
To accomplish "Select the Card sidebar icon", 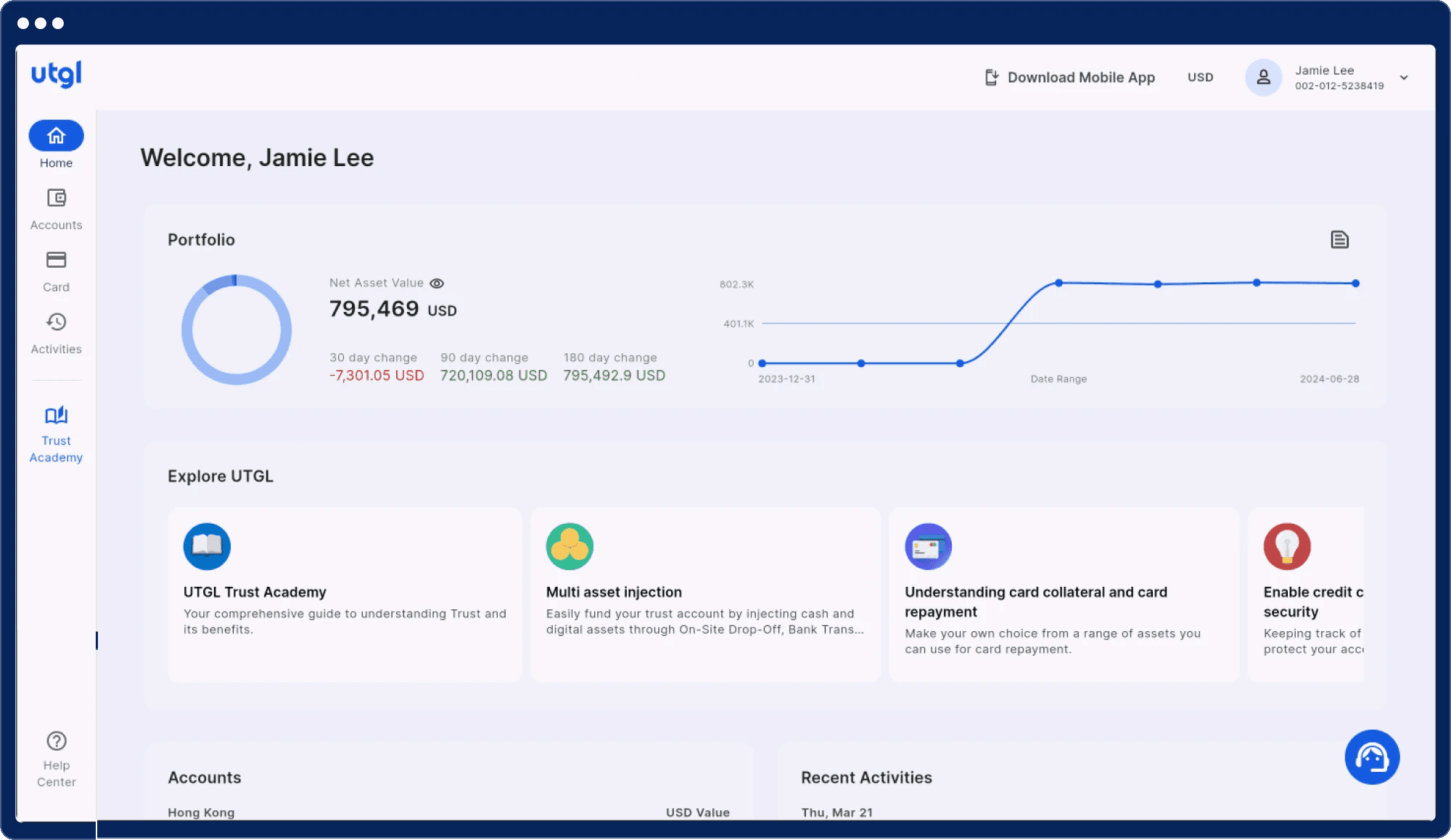I will click(56, 260).
